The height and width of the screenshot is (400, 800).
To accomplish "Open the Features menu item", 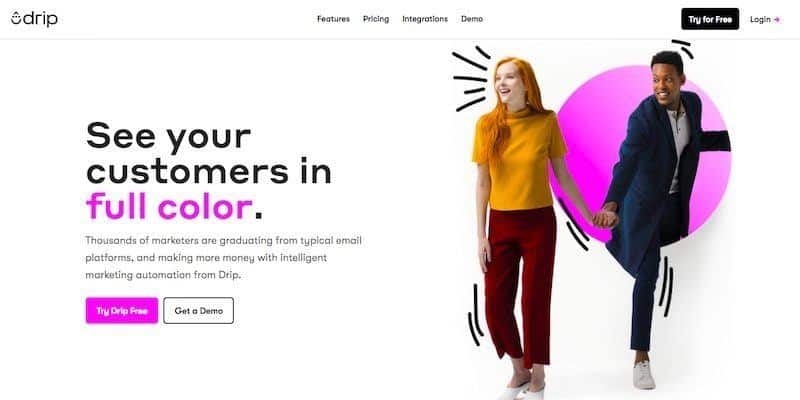I will coord(333,19).
